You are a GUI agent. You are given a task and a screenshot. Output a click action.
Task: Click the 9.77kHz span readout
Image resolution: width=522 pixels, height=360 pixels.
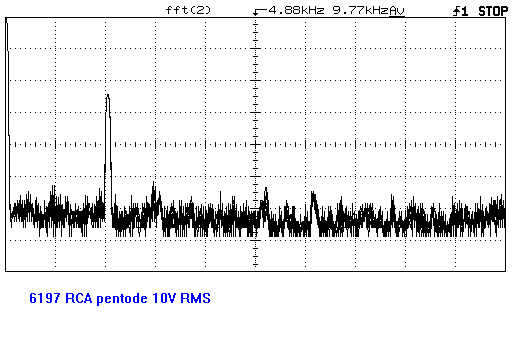(361, 10)
